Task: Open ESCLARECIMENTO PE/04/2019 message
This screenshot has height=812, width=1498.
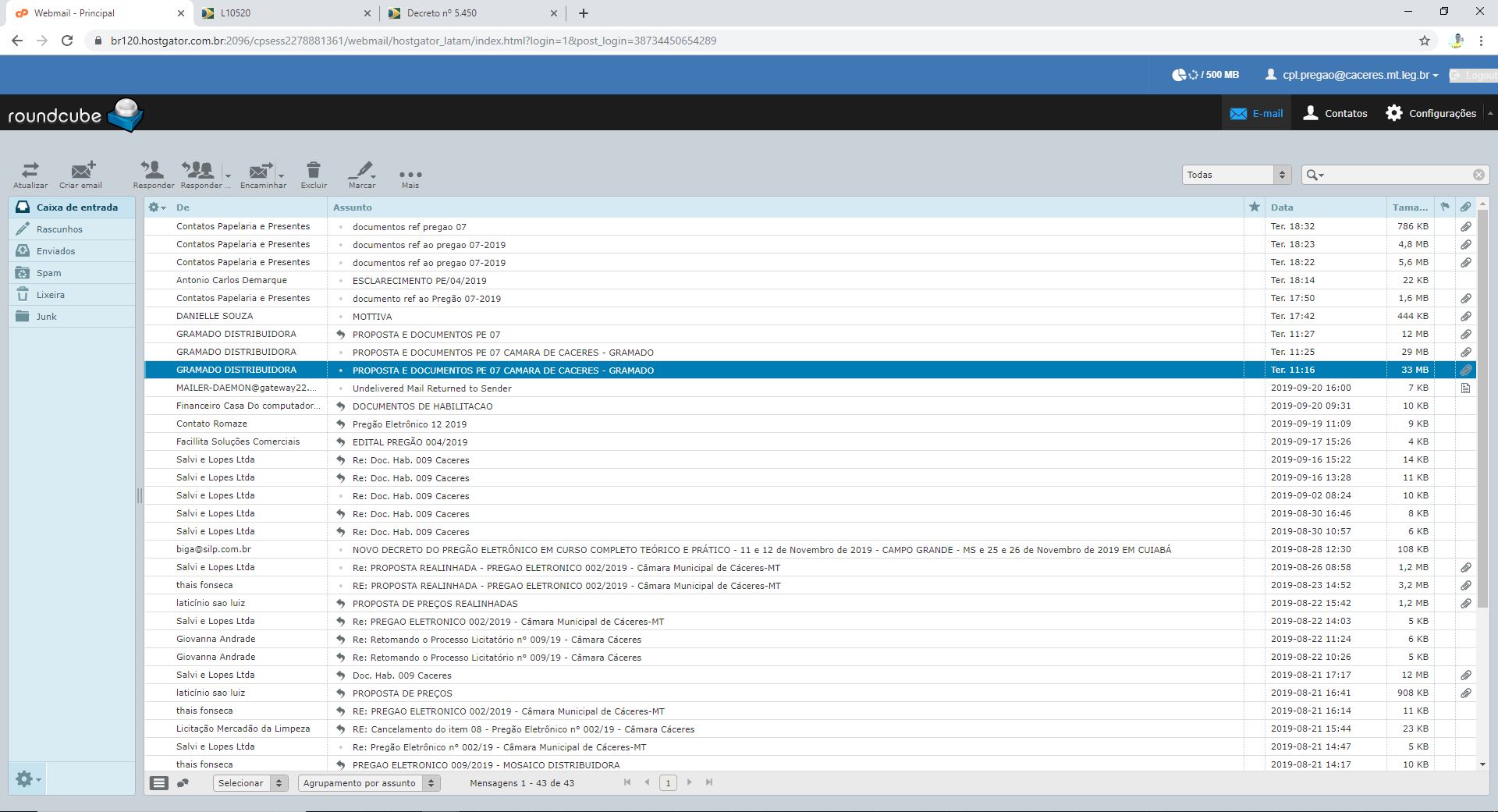Action: [419, 281]
